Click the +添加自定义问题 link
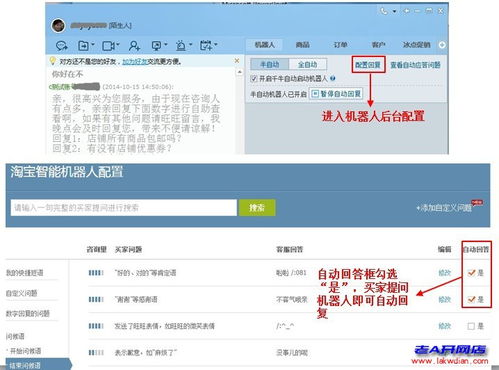This screenshot has width=499, height=370. coord(444,208)
